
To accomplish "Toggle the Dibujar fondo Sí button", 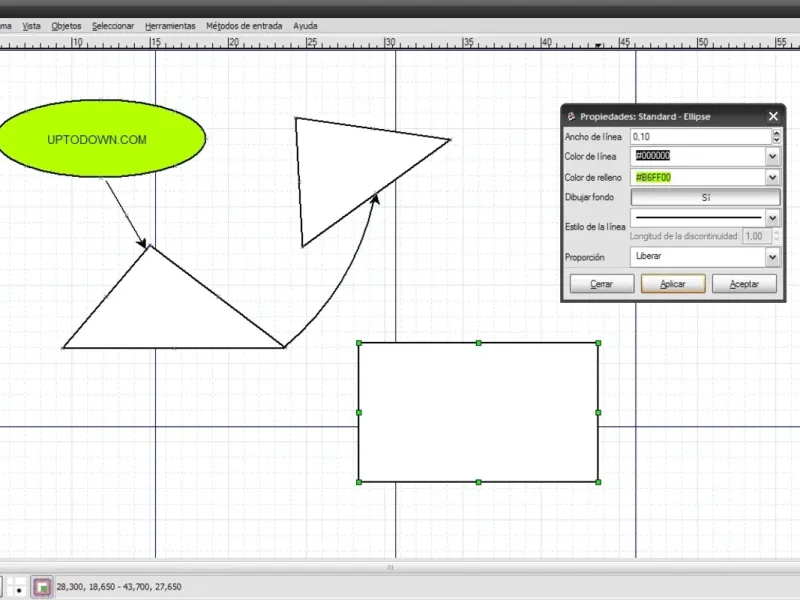I will tap(706, 197).
